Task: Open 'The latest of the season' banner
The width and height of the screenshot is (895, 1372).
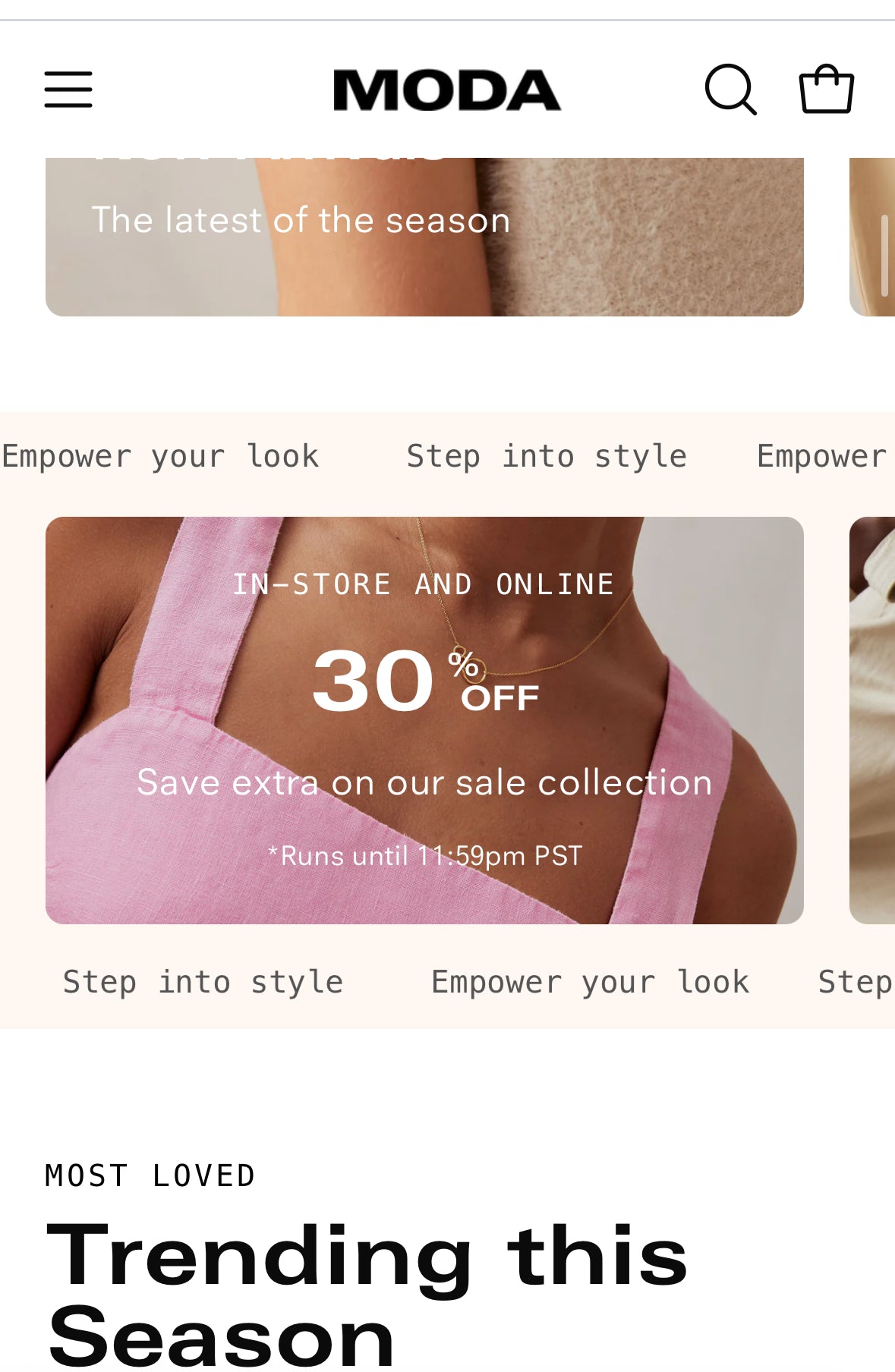Action: [x=424, y=237]
